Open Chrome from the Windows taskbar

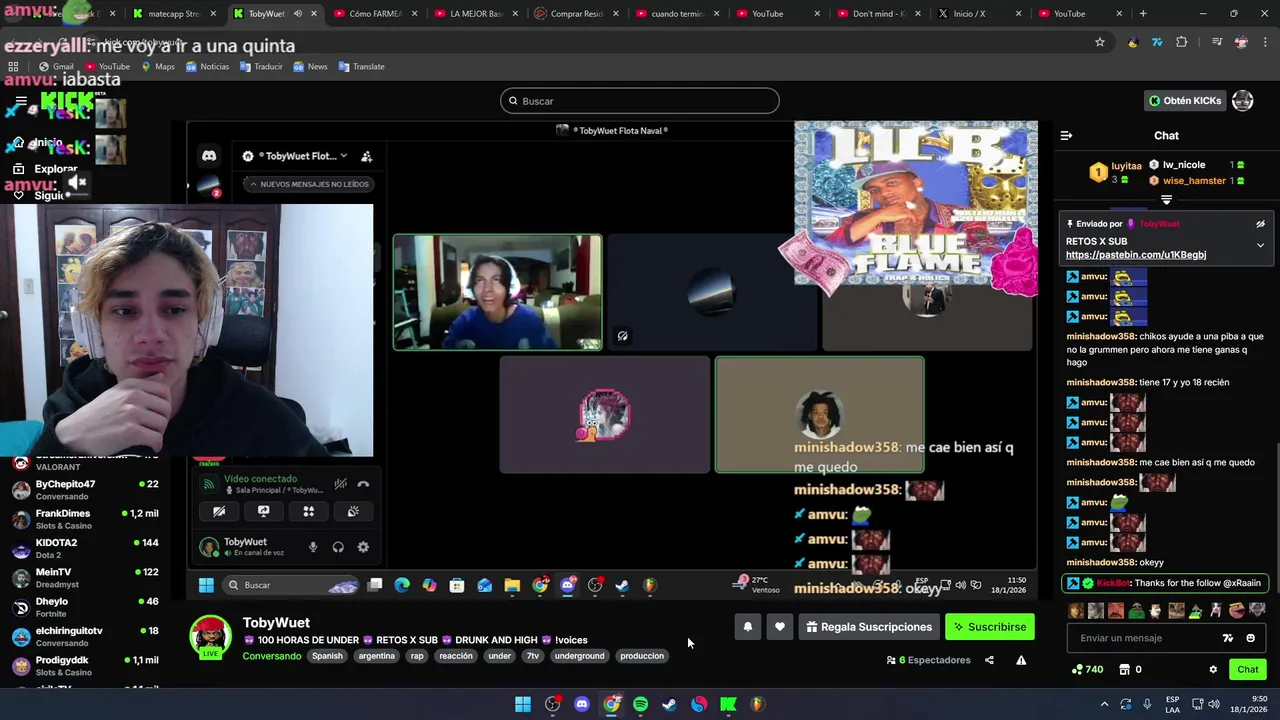click(x=611, y=704)
